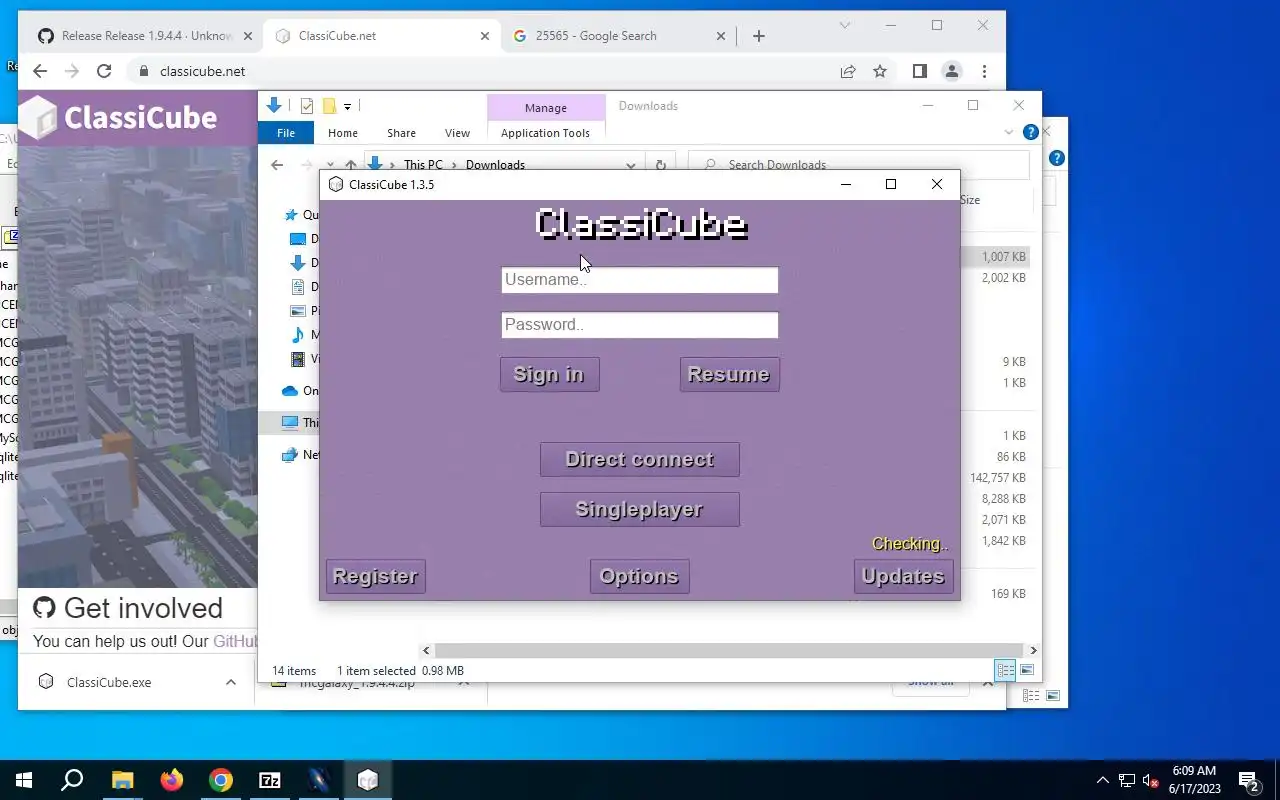Click the Explorer Back arrow

coord(277,165)
